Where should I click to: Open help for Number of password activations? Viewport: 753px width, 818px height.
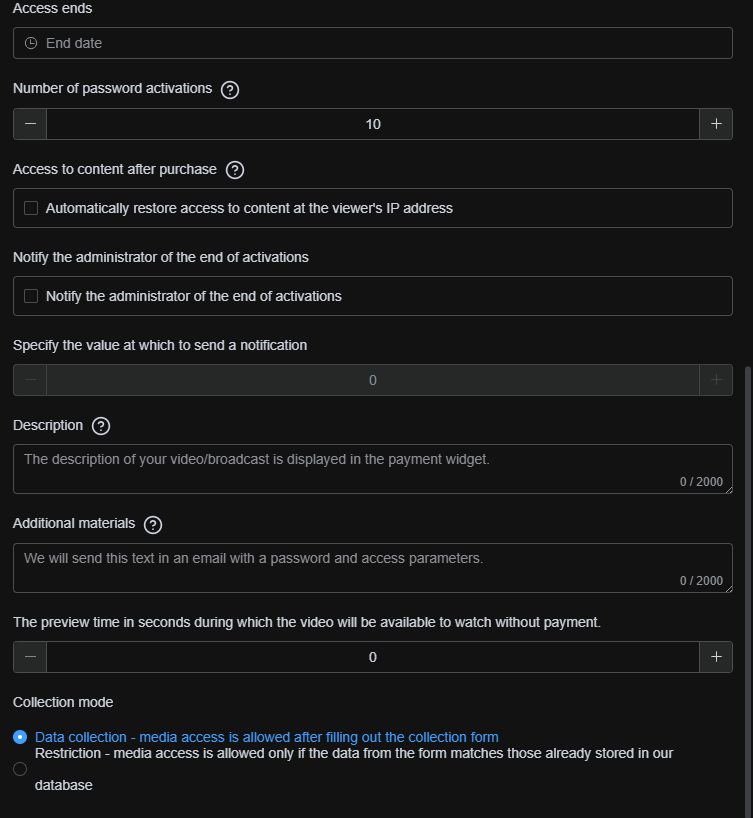point(230,90)
